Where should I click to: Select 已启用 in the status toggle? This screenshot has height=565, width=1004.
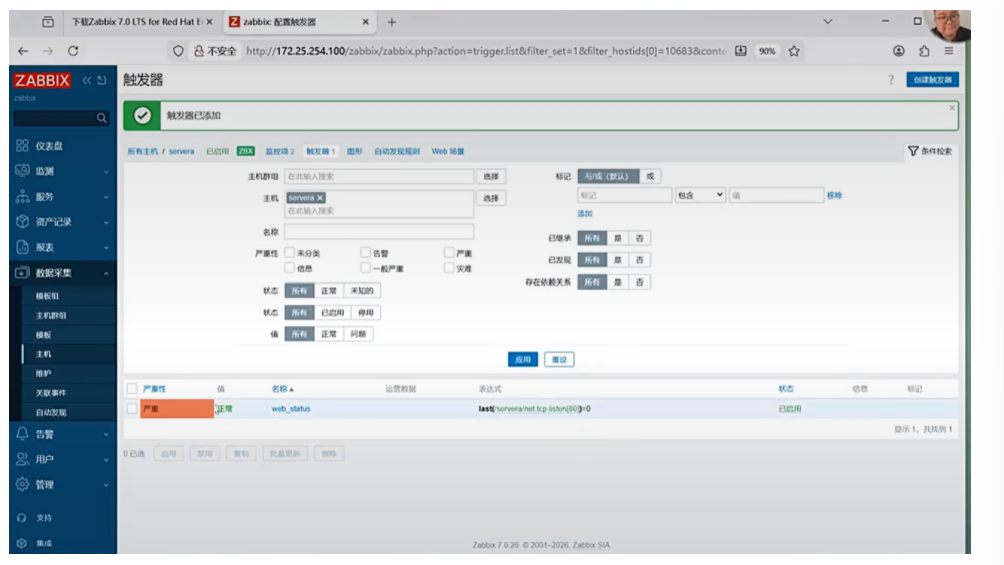(332, 313)
